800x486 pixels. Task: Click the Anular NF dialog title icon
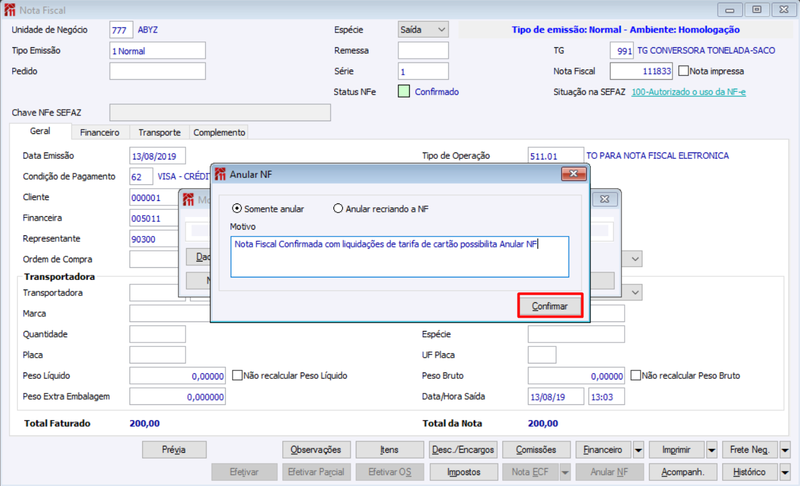click(x=220, y=174)
